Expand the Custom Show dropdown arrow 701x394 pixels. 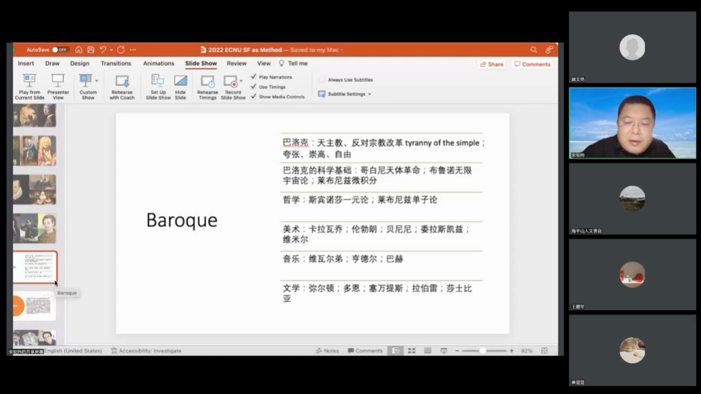coord(97,81)
